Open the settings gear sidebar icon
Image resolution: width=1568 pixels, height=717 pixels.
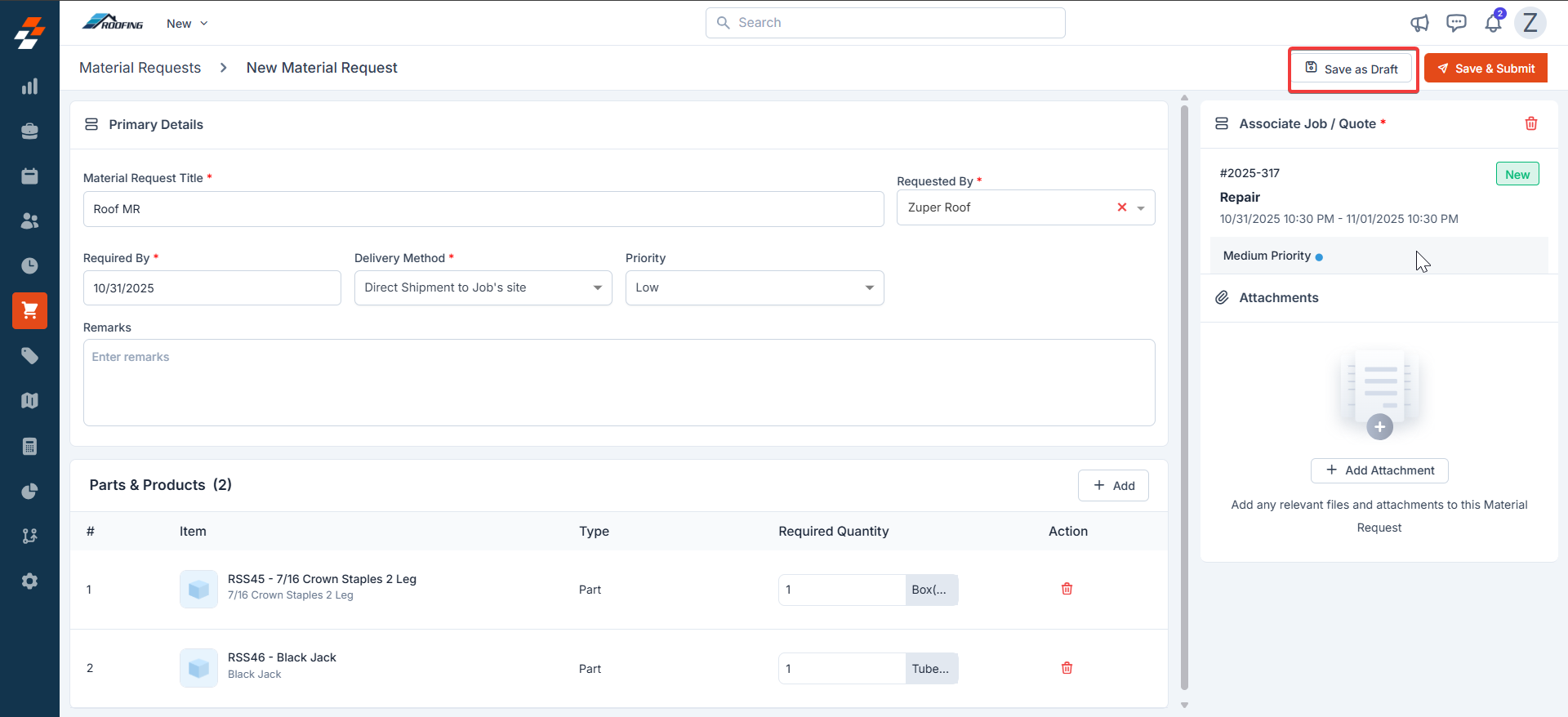click(29, 581)
